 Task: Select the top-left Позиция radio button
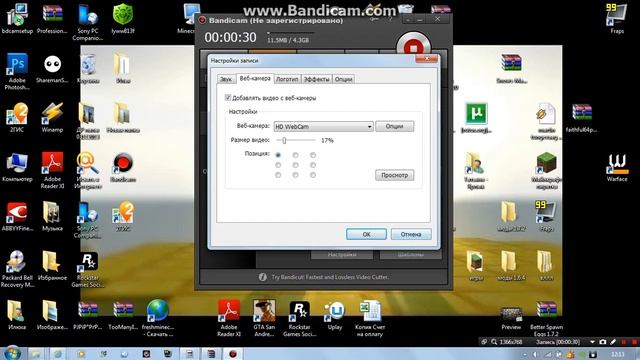click(278, 155)
